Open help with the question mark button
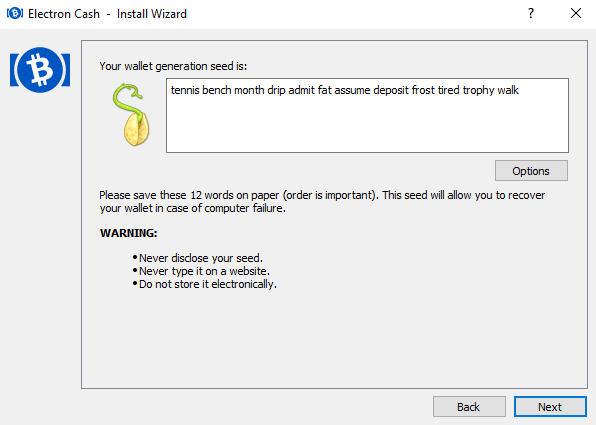 tap(531, 14)
